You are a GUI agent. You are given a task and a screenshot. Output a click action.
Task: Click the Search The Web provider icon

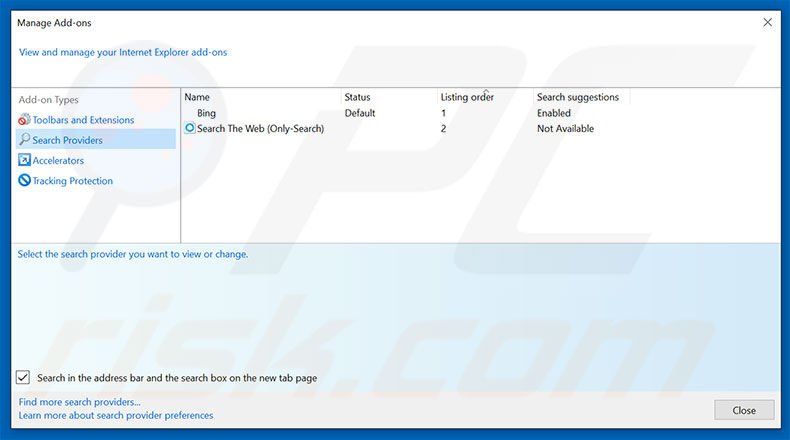tap(190, 128)
